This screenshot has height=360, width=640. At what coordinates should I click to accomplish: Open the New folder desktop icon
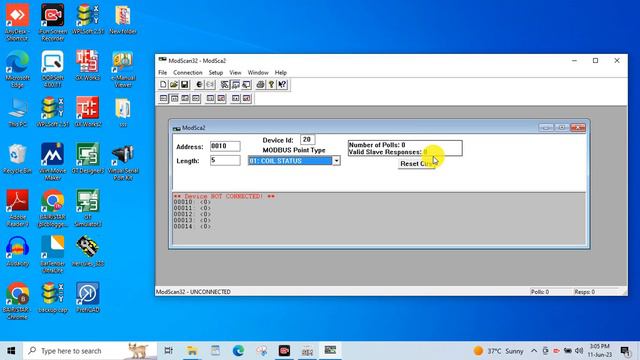tap(123, 19)
